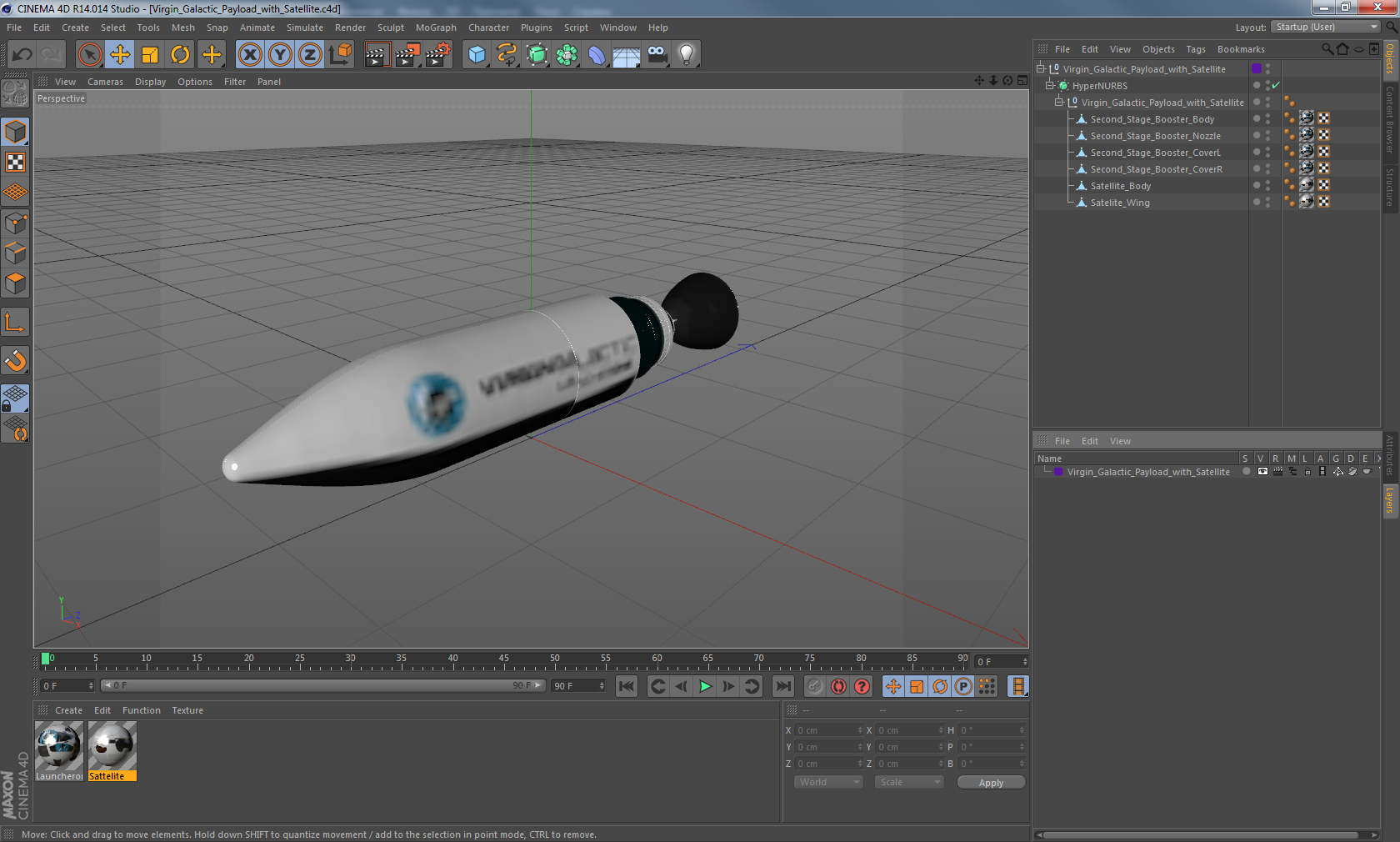The width and height of the screenshot is (1400, 842).
Task: Open the File menu
Action: pos(14,28)
